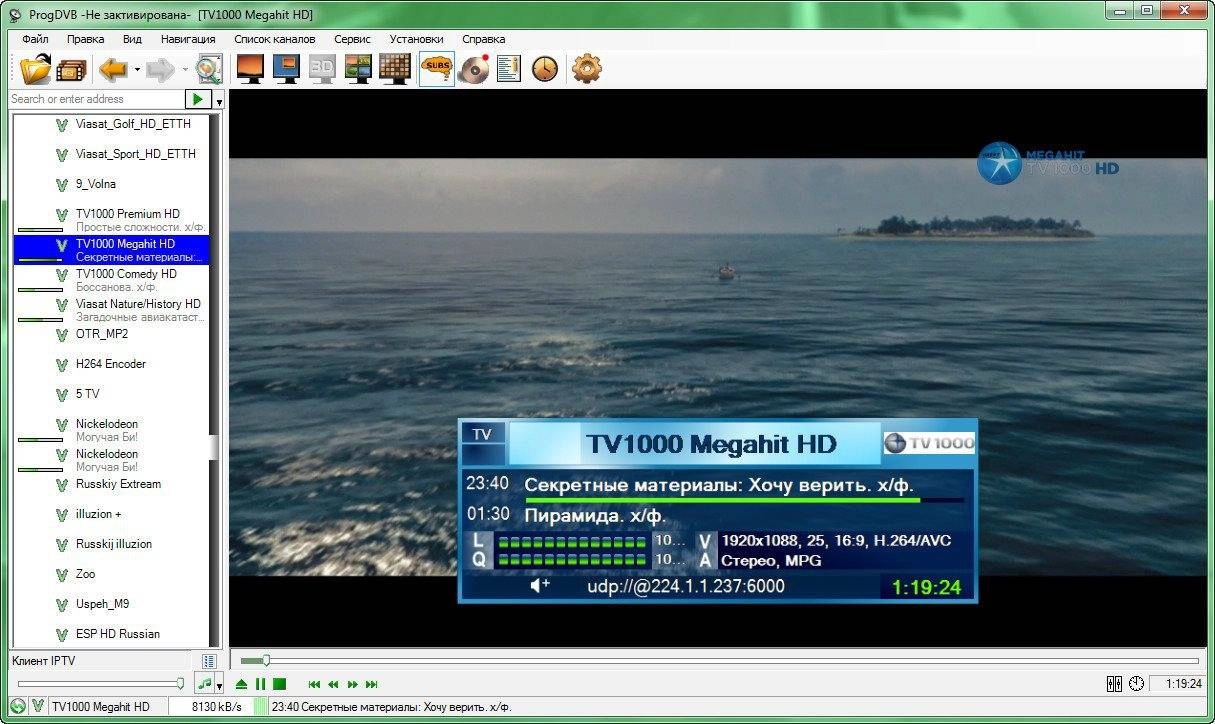Open the Установки menu
Image resolution: width=1215 pixels, height=724 pixels.
pos(416,39)
